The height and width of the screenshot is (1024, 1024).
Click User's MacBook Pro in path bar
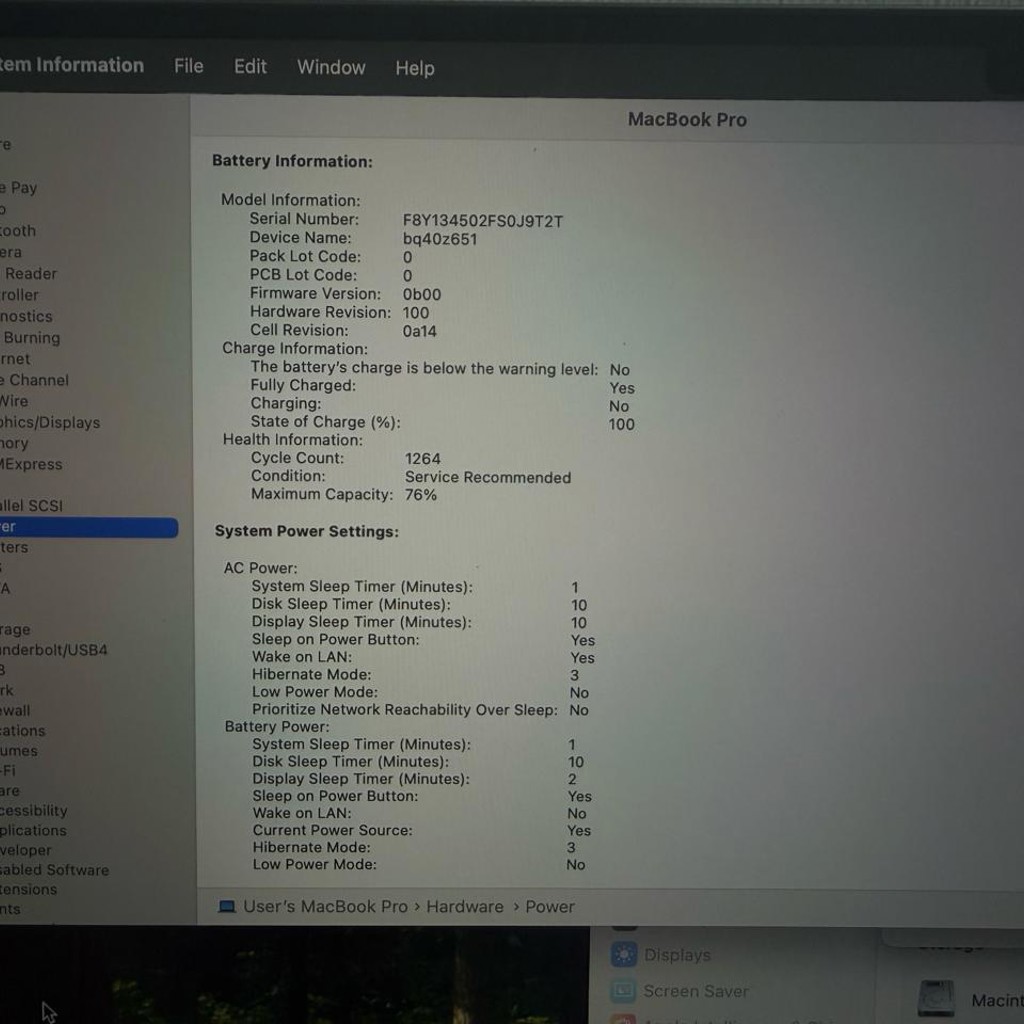pyautogui.click(x=325, y=906)
